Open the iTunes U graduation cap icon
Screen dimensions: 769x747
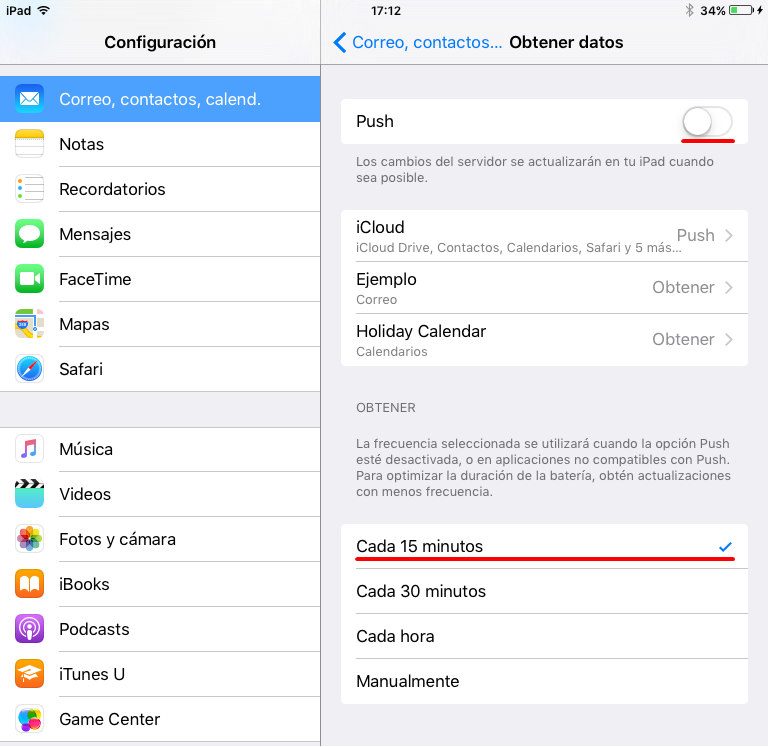click(29, 674)
